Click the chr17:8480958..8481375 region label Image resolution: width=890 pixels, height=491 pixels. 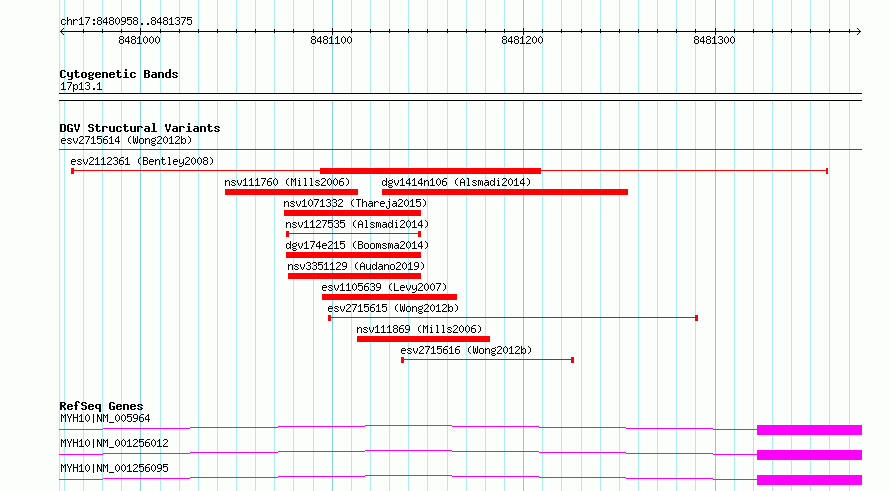pos(126,21)
